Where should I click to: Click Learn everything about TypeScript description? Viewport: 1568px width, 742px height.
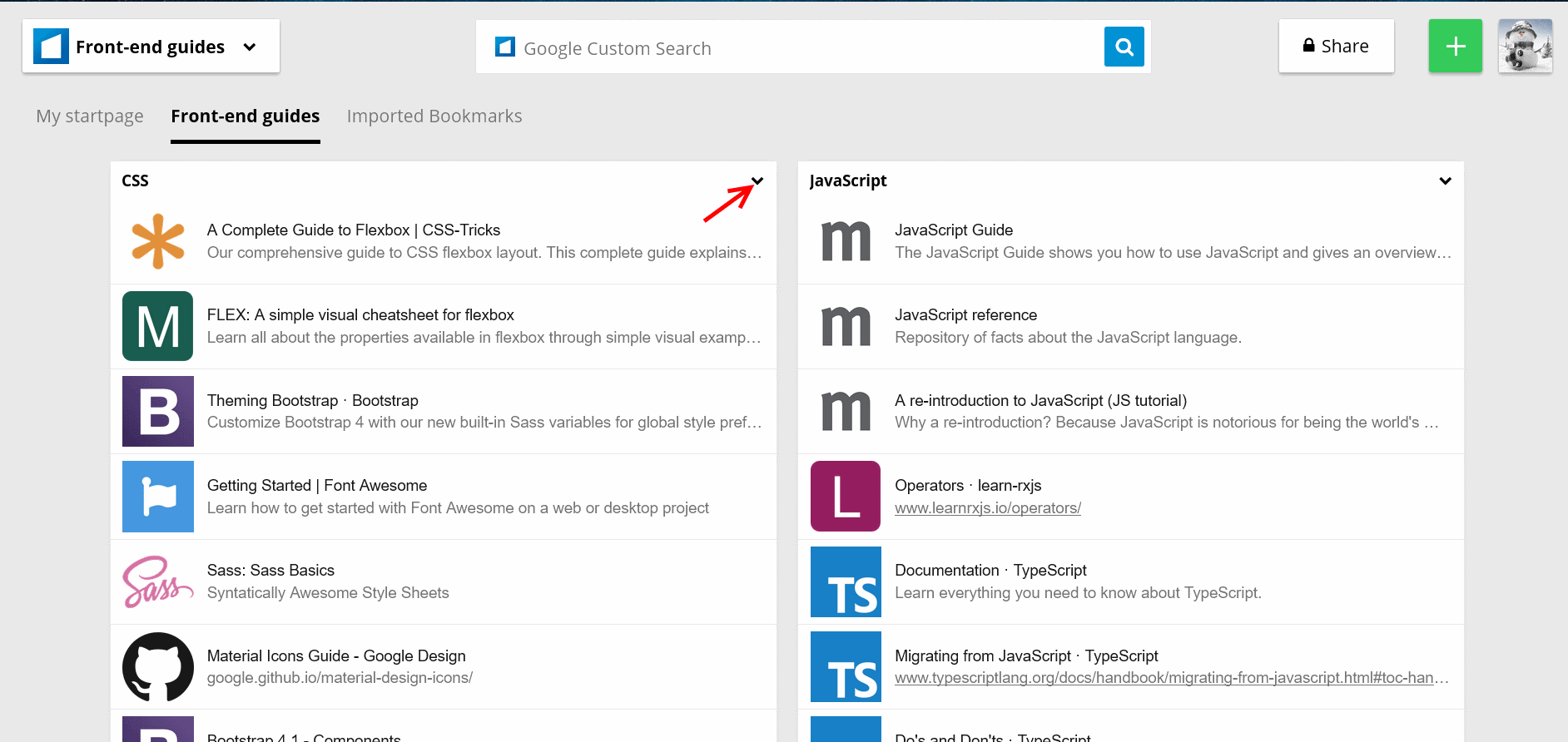(x=1078, y=593)
